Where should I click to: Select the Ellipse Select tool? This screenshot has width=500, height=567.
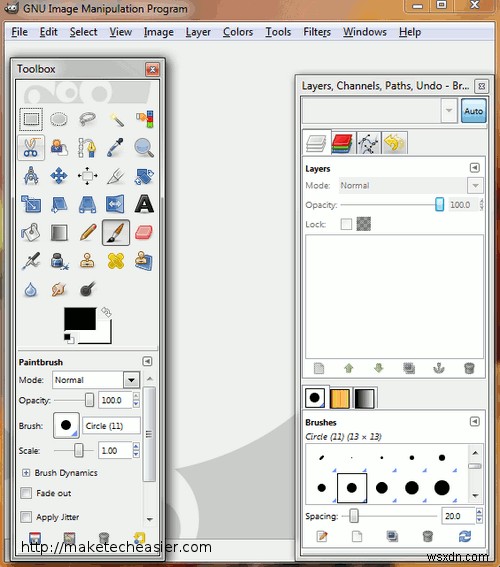(x=59, y=119)
